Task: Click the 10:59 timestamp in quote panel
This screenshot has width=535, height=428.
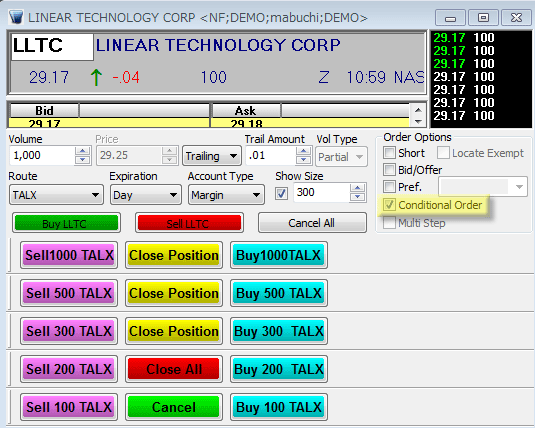Action: point(366,77)
